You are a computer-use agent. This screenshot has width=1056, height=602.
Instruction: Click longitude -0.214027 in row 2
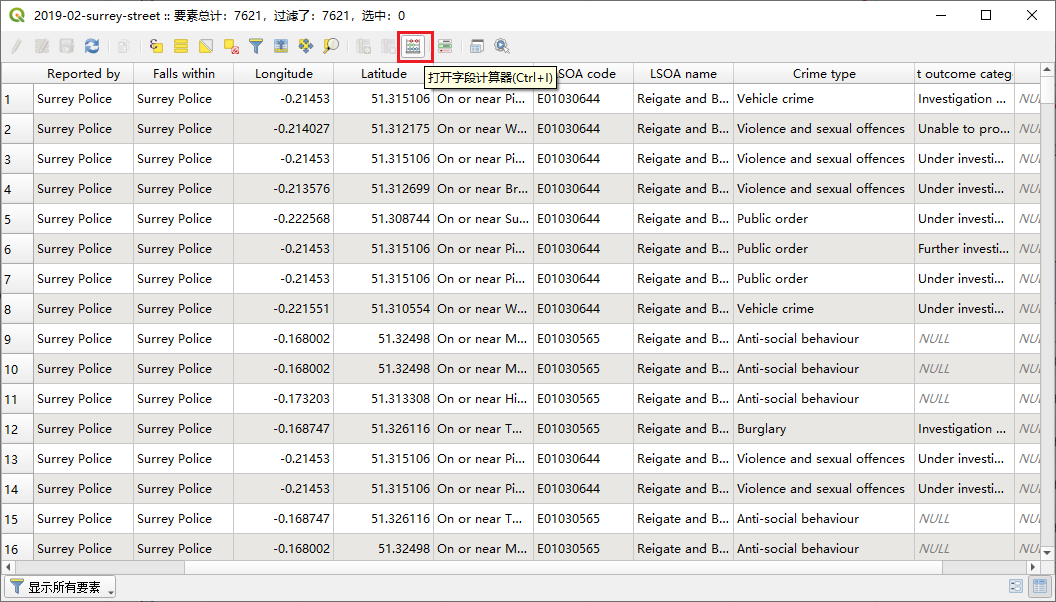click(x=284, y=129)
